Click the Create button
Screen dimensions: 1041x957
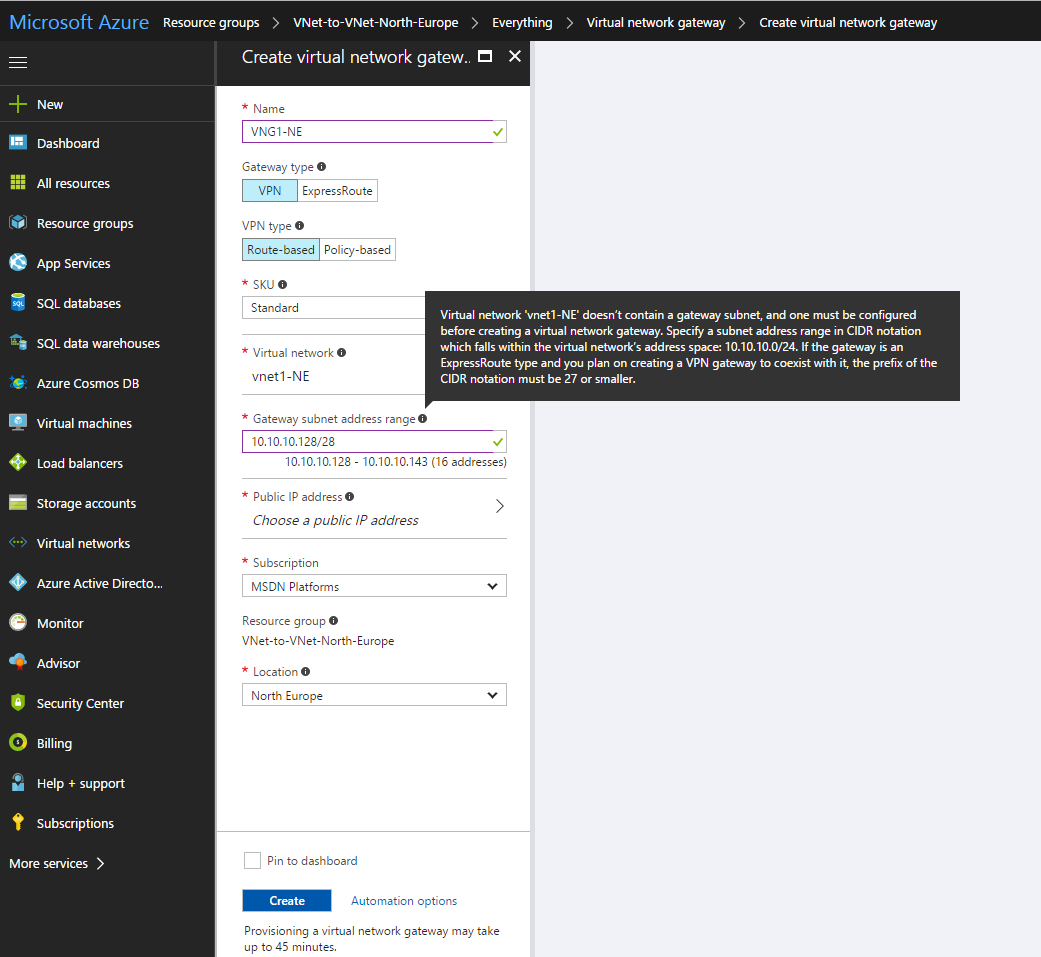(x=287, y=901)
